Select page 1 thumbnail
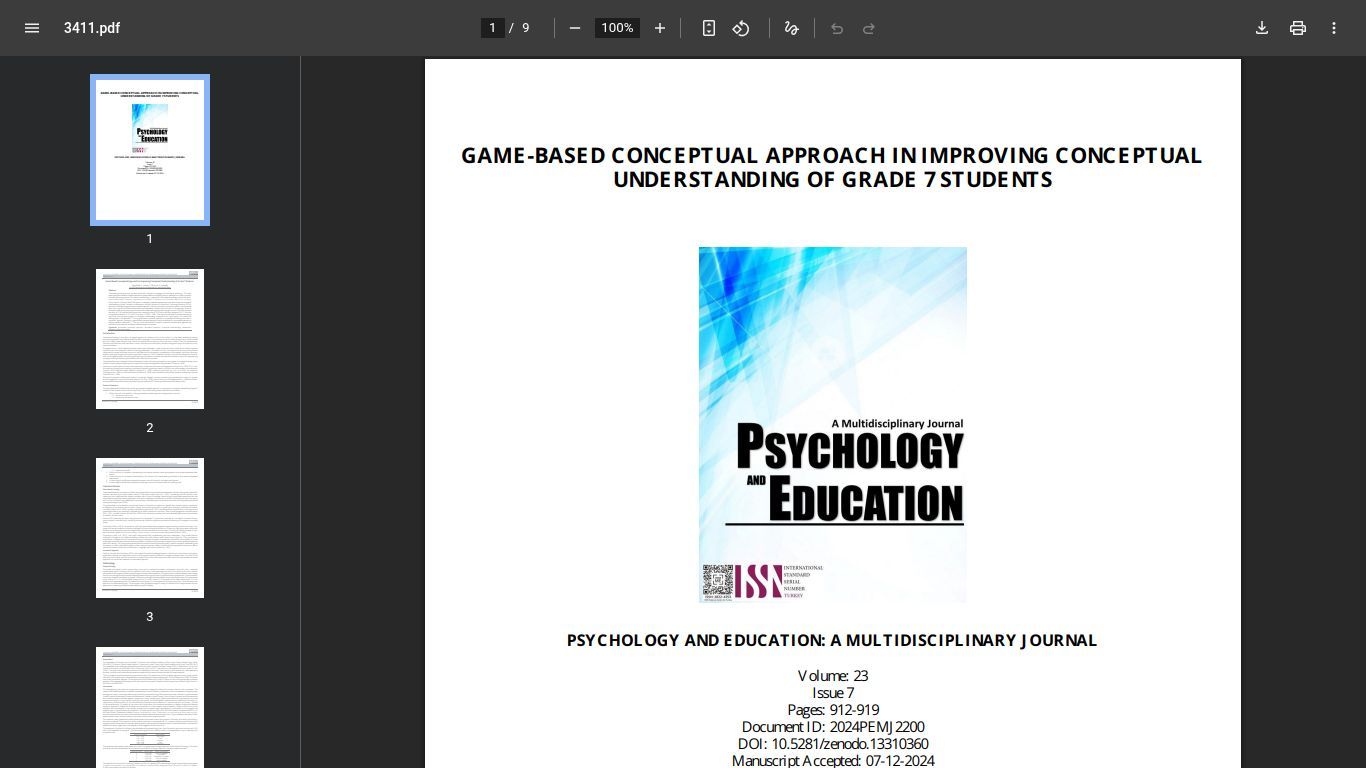 point(150,150)
